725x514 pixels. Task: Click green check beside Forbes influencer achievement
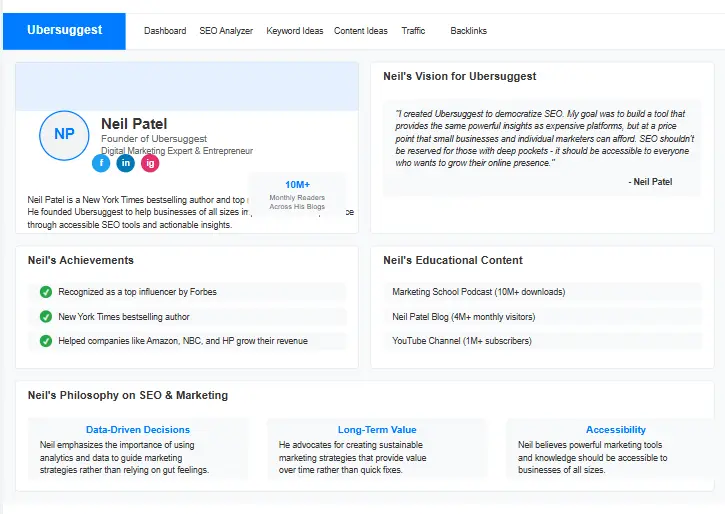46,292
